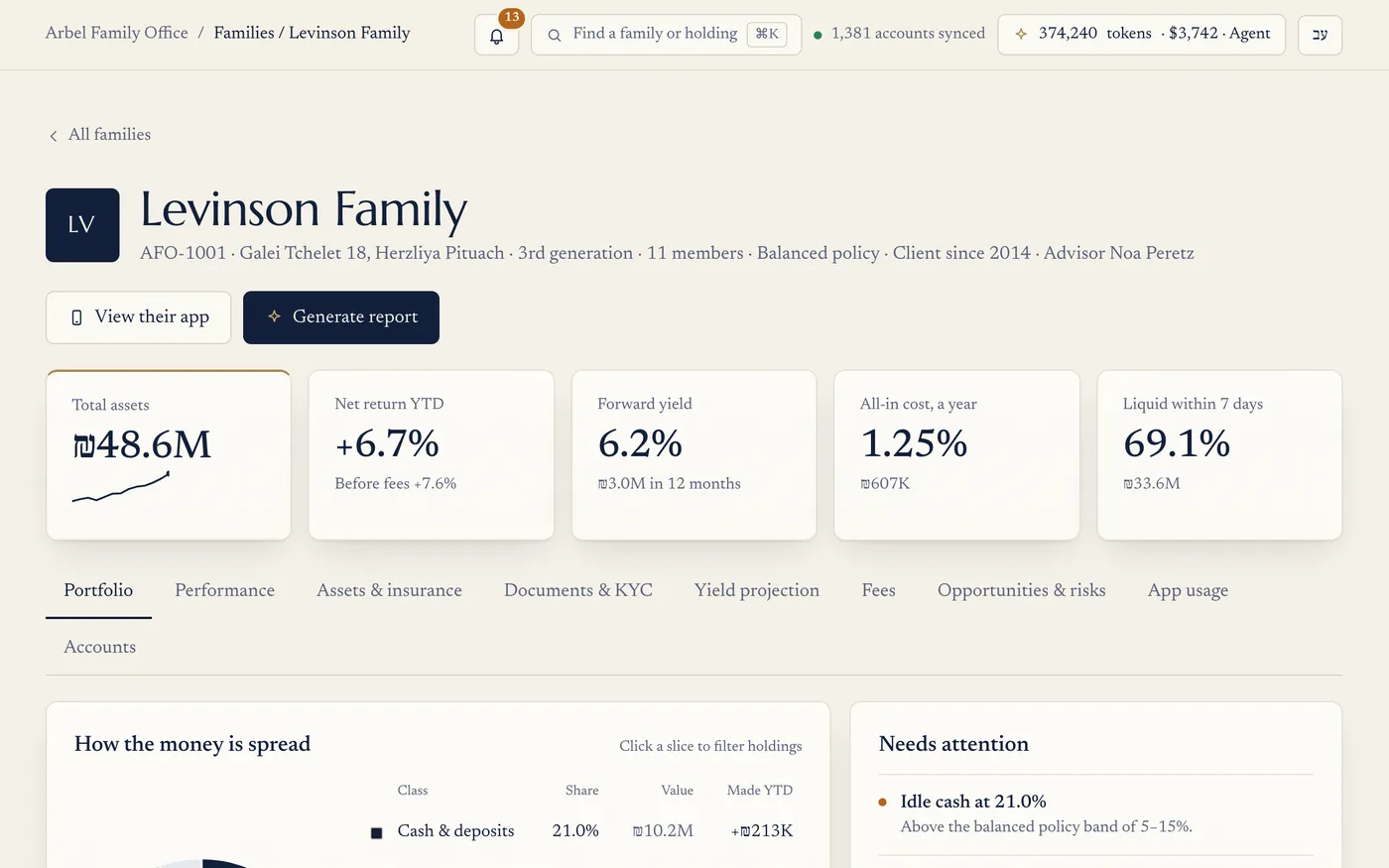
Task: Go back to All families
Action: point(100,135)
